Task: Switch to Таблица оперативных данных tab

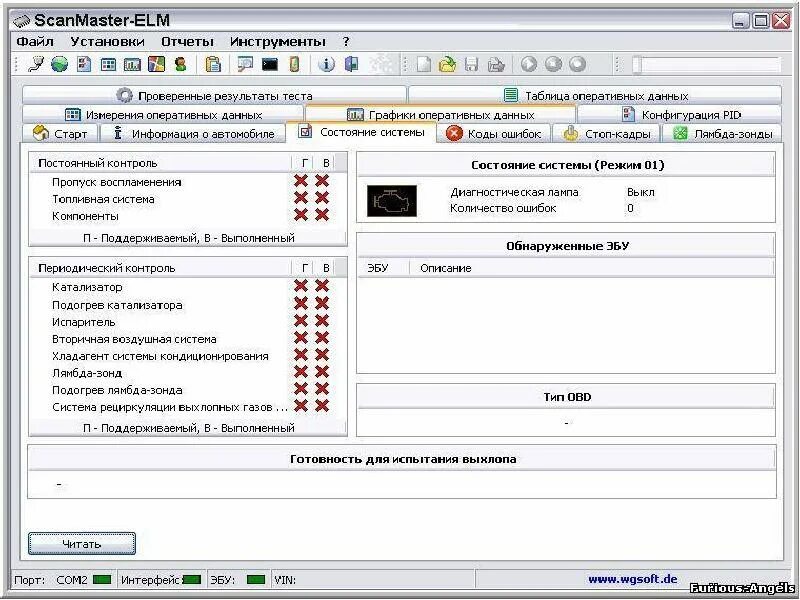Action: [x=595, y=95]
